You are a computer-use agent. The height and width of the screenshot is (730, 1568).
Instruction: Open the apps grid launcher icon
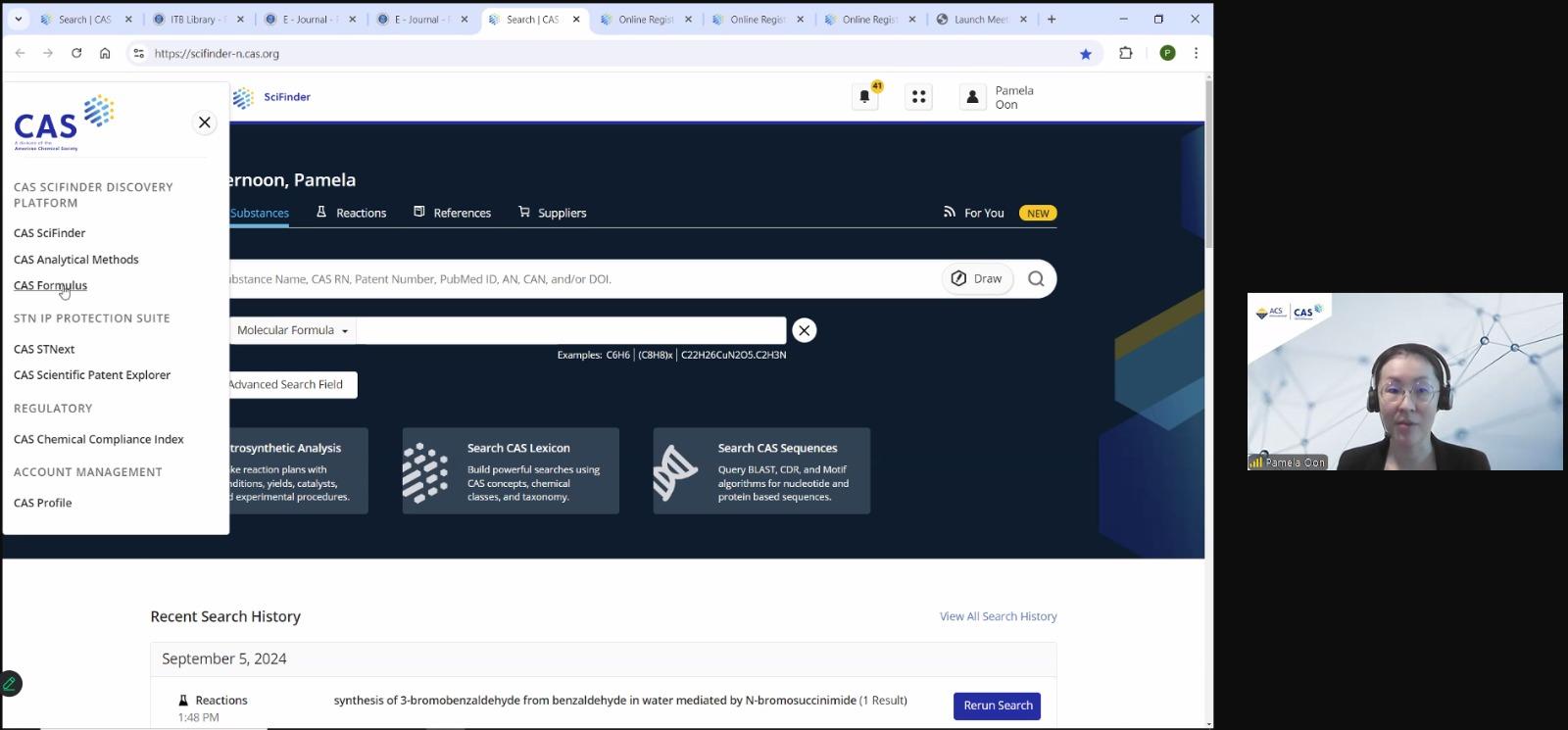tap(918, 97)
